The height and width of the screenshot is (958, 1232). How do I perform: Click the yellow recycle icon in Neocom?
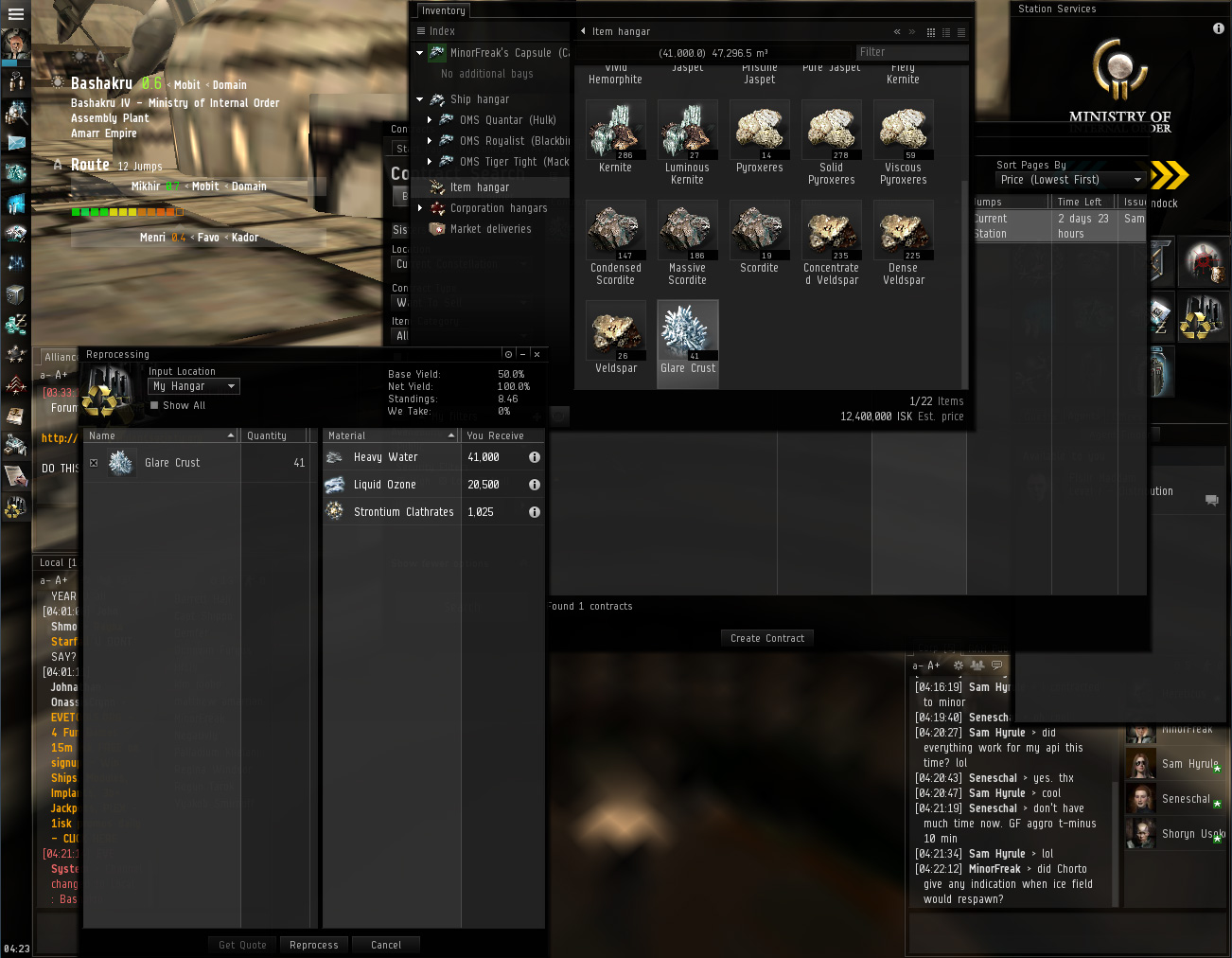[16, 507]
